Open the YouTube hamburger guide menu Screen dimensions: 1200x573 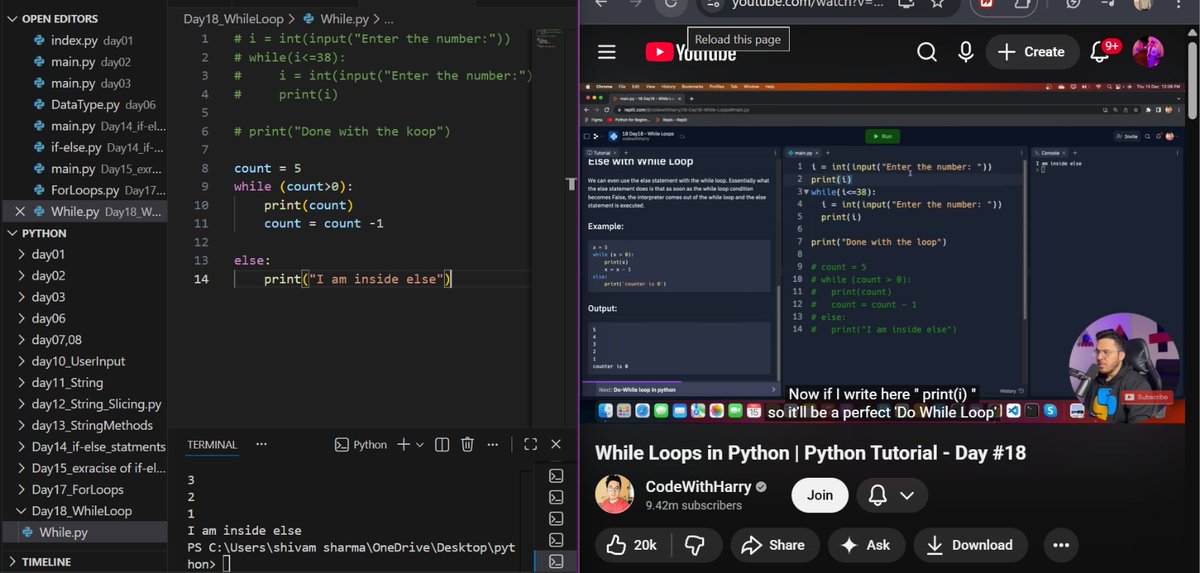pyautogui.click(x=606, y=52)
